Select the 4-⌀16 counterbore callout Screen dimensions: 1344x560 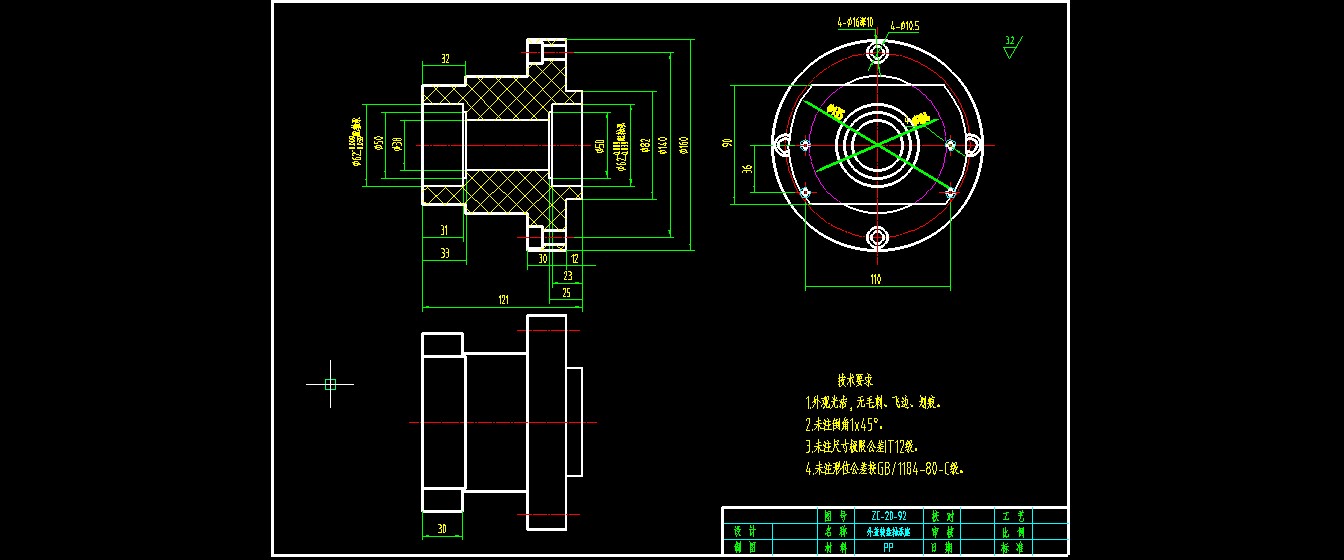tap(855, 22)
